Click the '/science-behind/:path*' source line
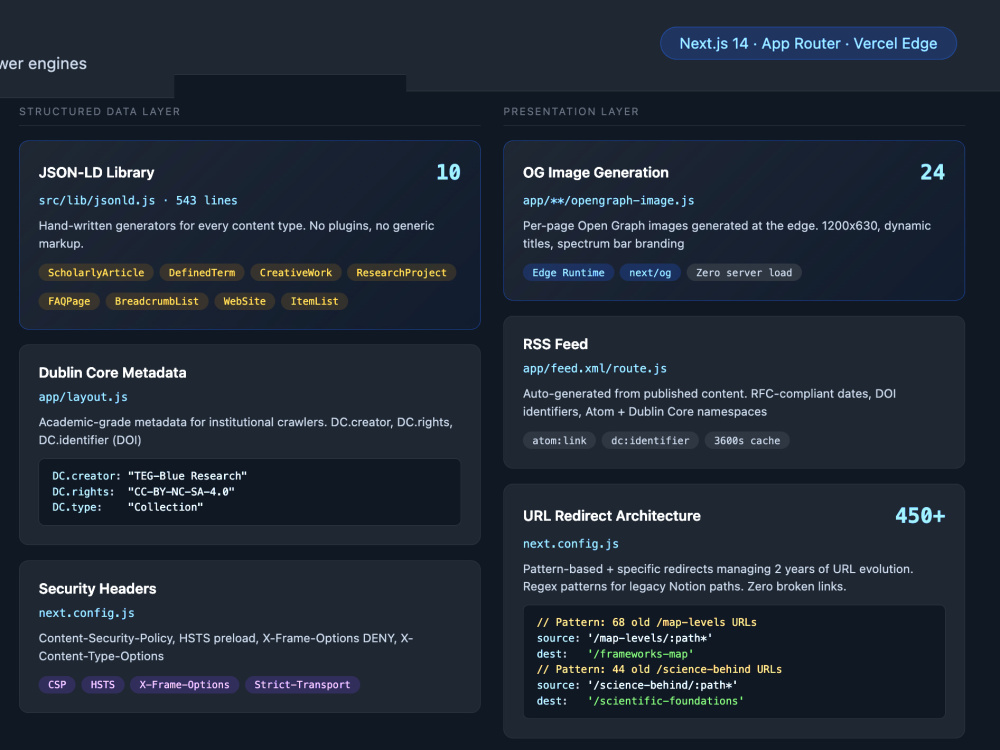 coord(637,685)
